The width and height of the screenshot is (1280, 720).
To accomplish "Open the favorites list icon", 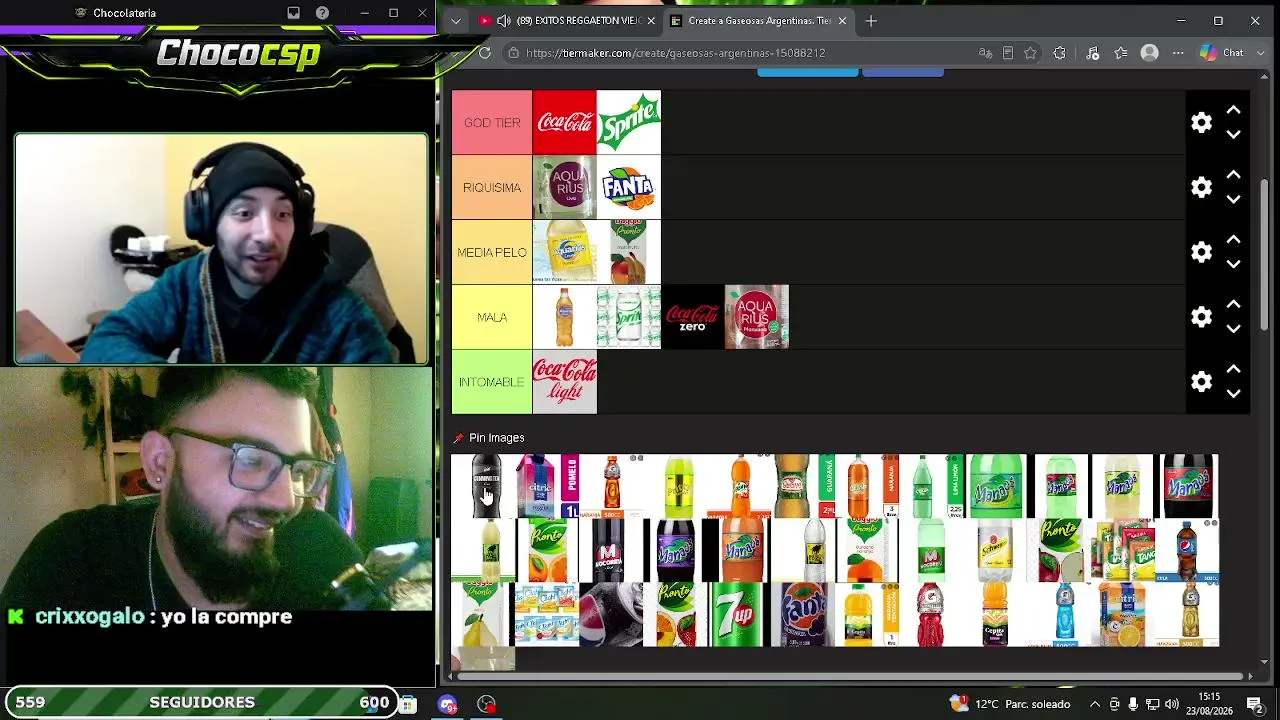I will 1121,53.
